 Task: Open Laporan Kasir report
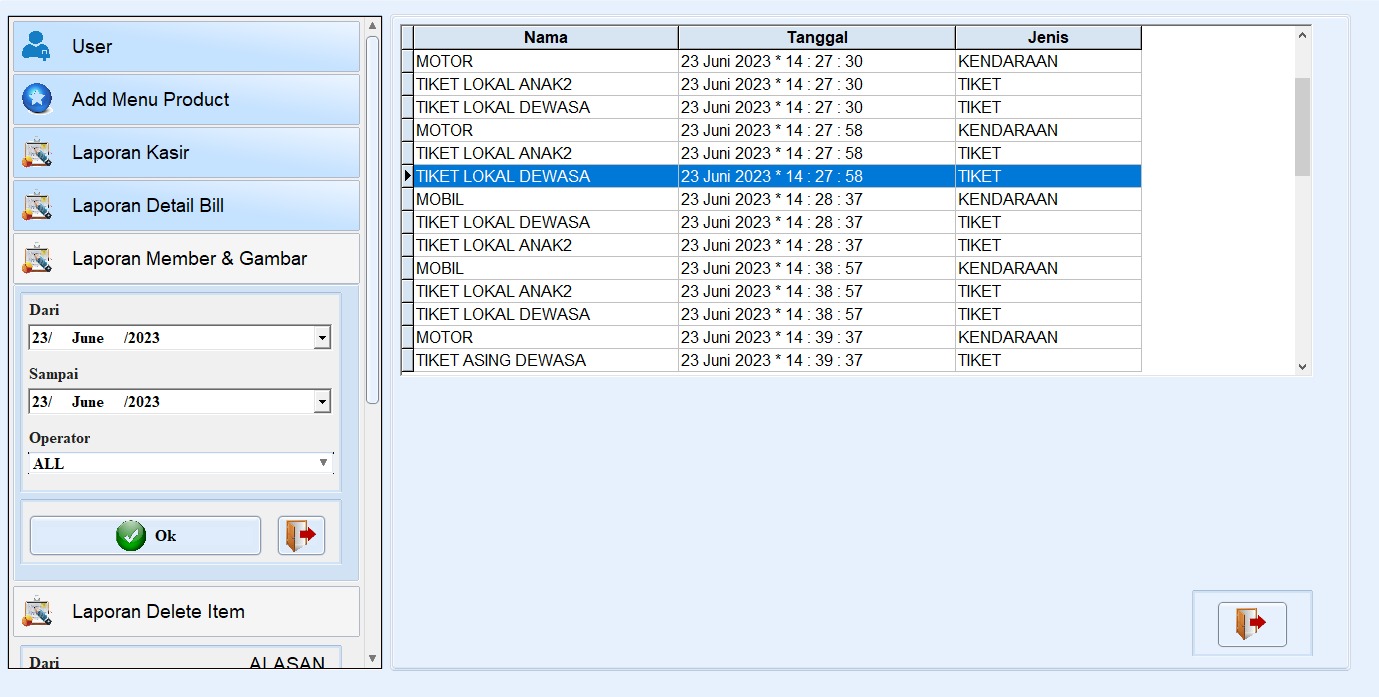point(186,152)
